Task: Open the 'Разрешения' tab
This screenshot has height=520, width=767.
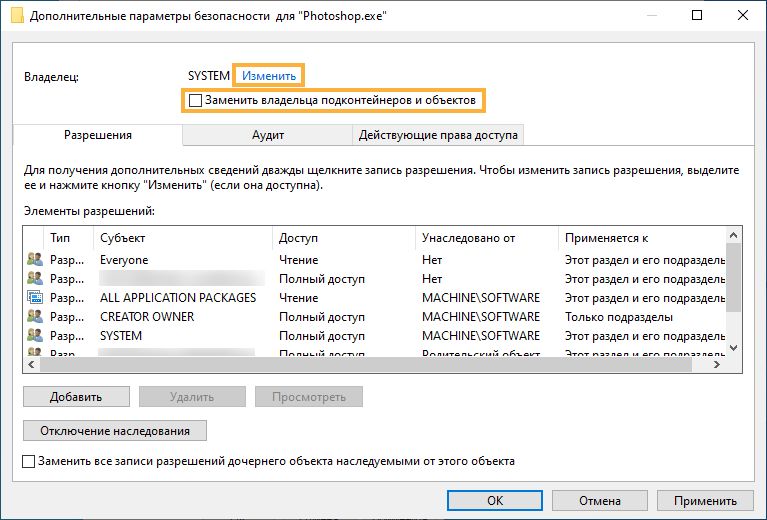Action: click(98, 135)
